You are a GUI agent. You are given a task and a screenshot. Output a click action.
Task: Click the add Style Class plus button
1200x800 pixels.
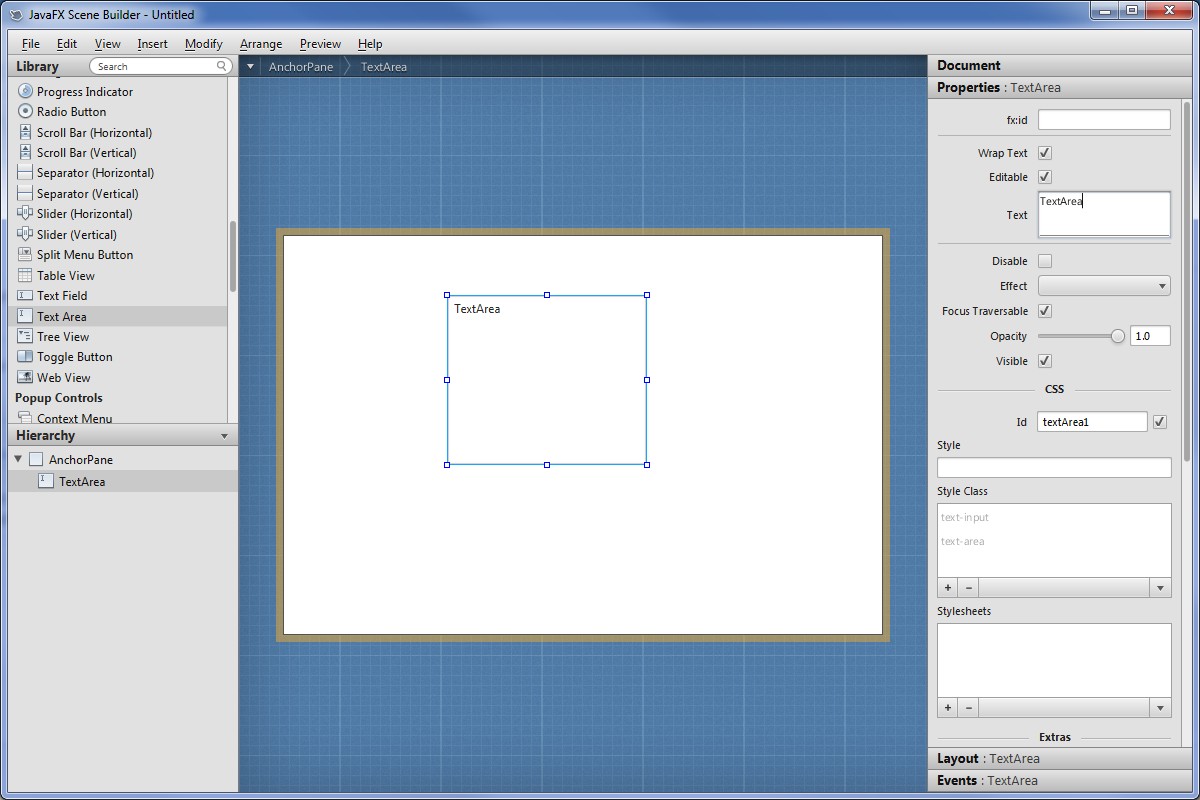pos(948,588)
